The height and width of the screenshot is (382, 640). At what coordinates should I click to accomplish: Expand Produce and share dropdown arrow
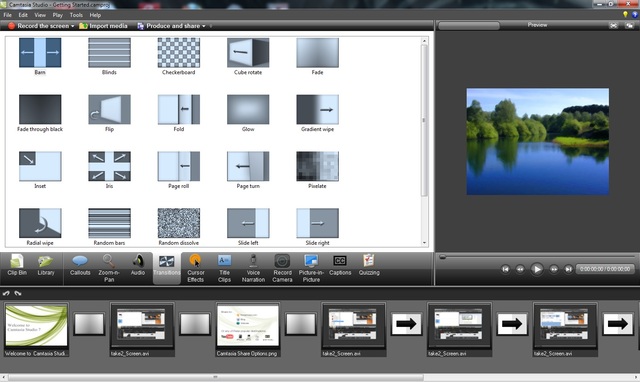click(x=204, y=26)
